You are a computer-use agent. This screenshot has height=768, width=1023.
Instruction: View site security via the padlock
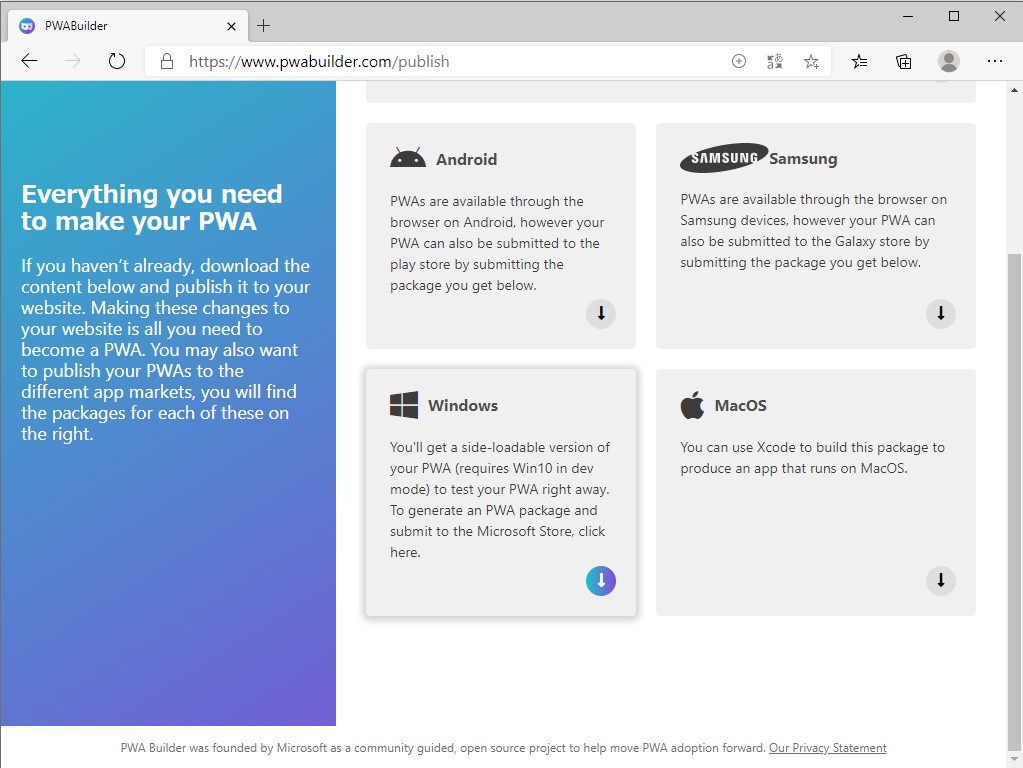(x=166, y=61)
